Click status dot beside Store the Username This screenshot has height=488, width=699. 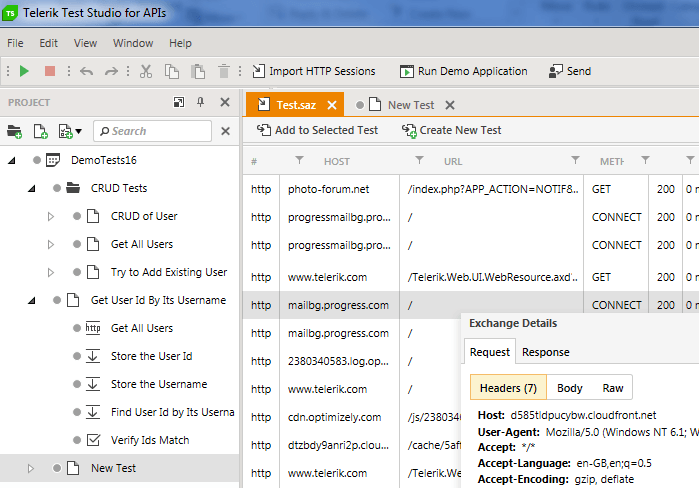77,384
